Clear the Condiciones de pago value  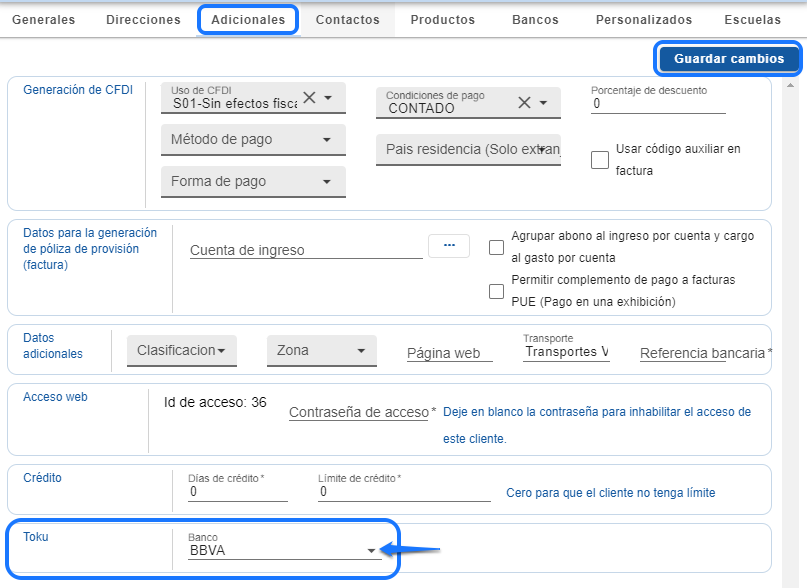coord(524,102)
